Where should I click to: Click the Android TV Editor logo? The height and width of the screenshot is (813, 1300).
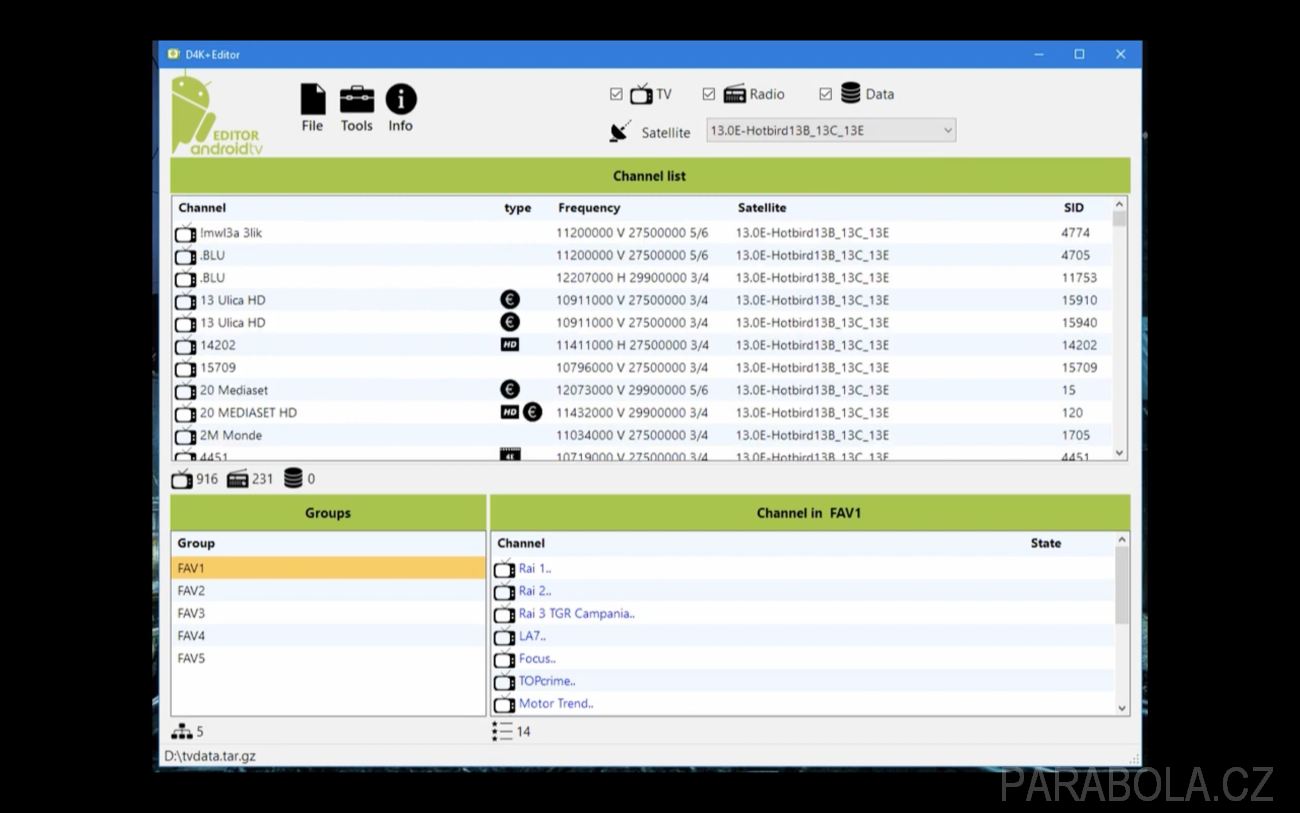pos(216,115)
